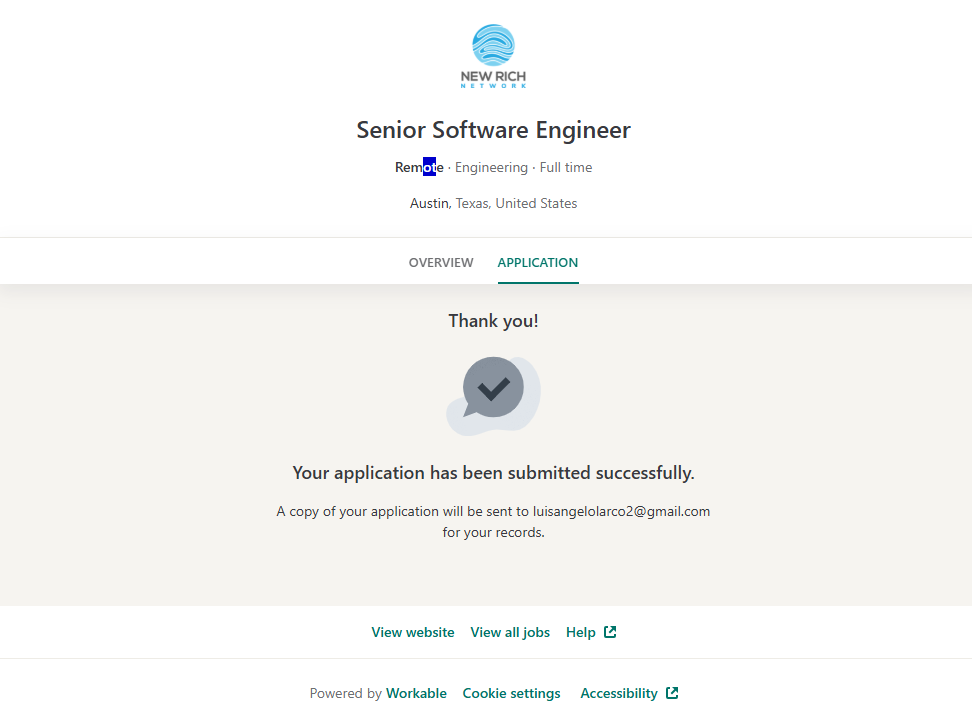
Task: Open the Accessibility link
Action: [619, 693]
